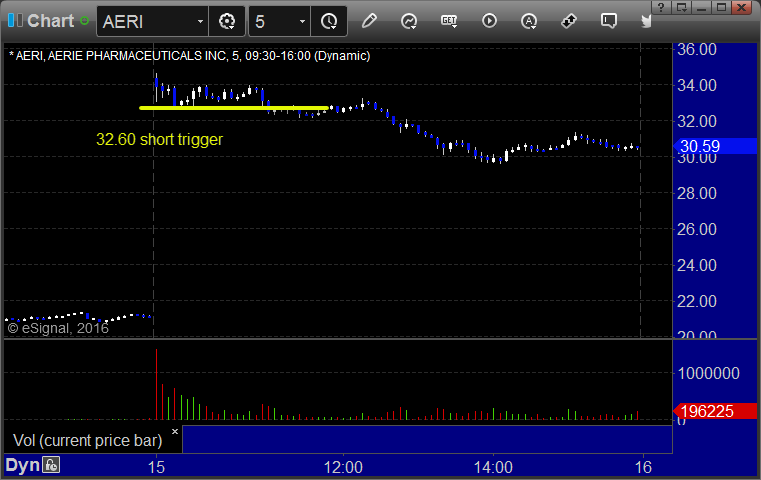The height and width of the screenshot is (480, 761).
Task: Click the 14:00 time axis label
Action: pyautogui.click(x=493, y=467)
